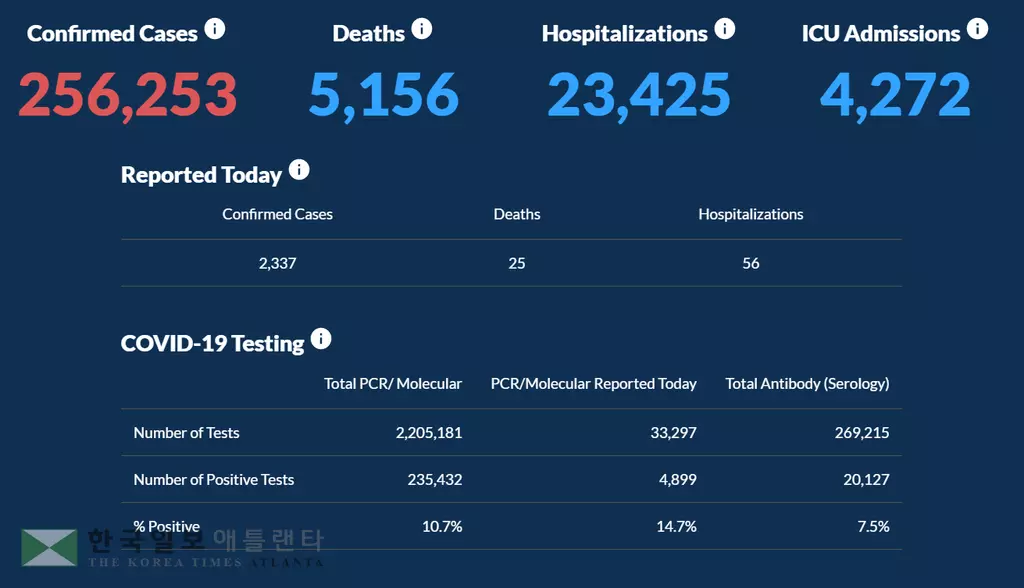
Task: Click info icon beside Confirmed Cases heading
Action: tap(215, 29)
